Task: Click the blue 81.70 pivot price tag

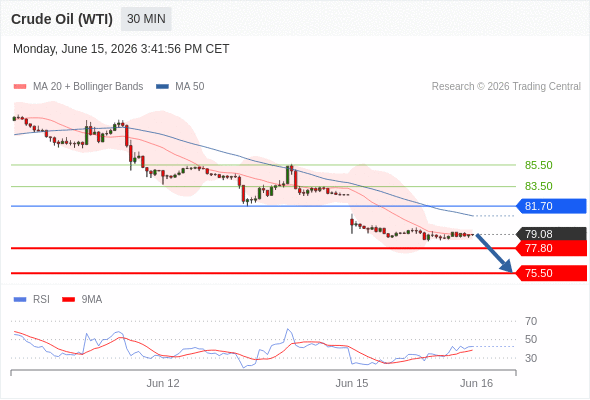Action: (x=551, y=206)
